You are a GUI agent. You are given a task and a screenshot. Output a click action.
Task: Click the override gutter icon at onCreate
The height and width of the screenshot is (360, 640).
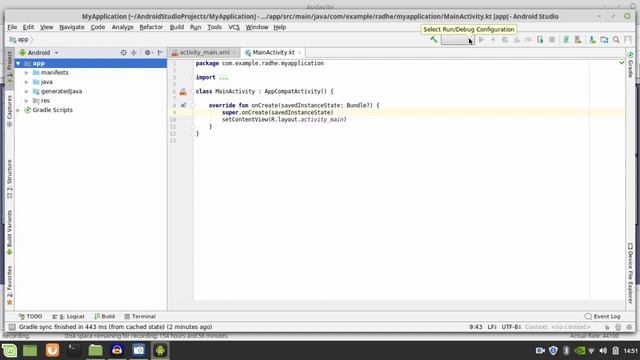pos(184,105)
